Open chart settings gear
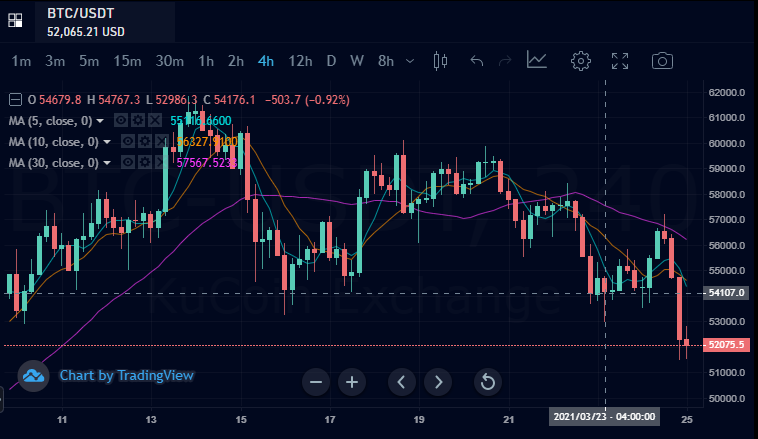758x439 pixels. click(x=581, y=61)
